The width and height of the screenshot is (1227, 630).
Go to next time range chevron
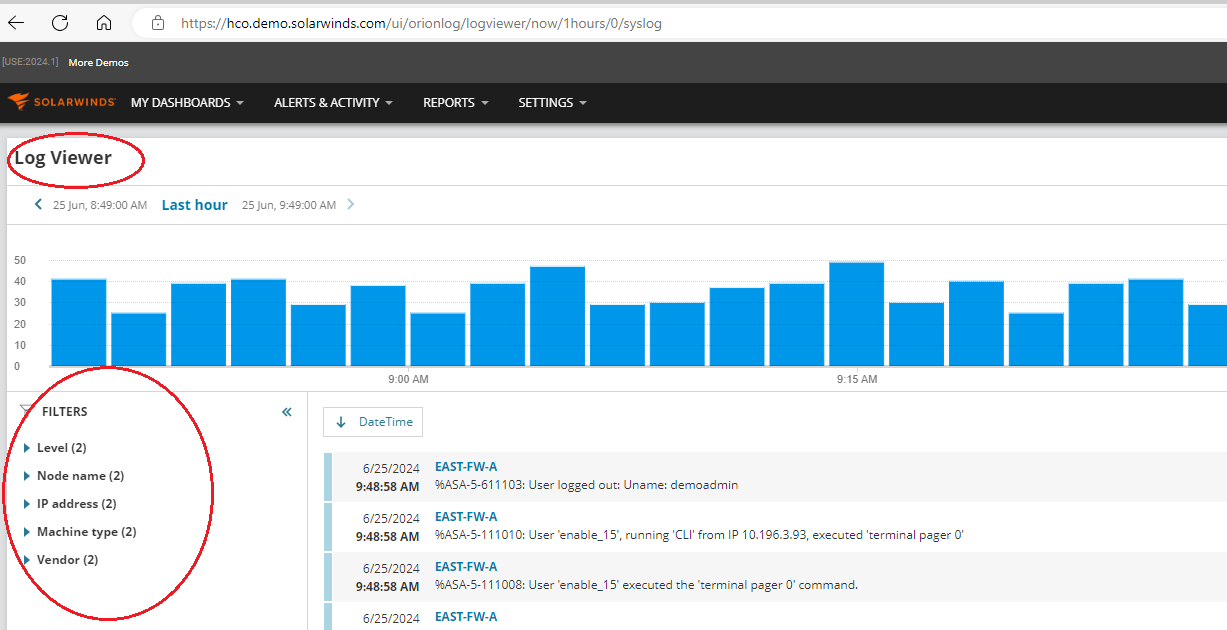(x=351, y=204)
